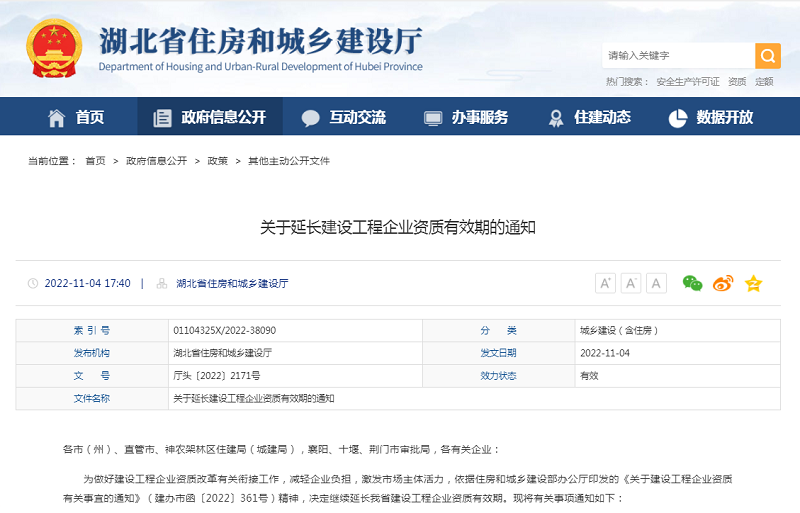The image size is (800, 513).
Task: Click the body paragraph starting 为做好建设工程企业资质改革
Action: point(398,488)
